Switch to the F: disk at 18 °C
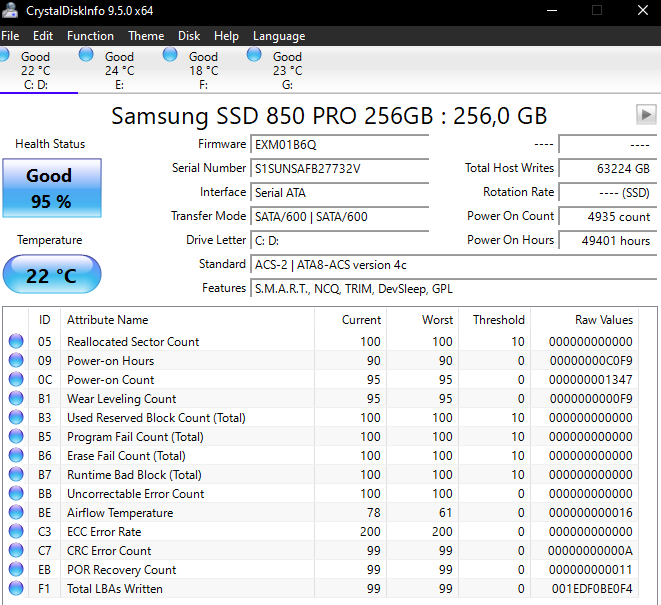 203,70
